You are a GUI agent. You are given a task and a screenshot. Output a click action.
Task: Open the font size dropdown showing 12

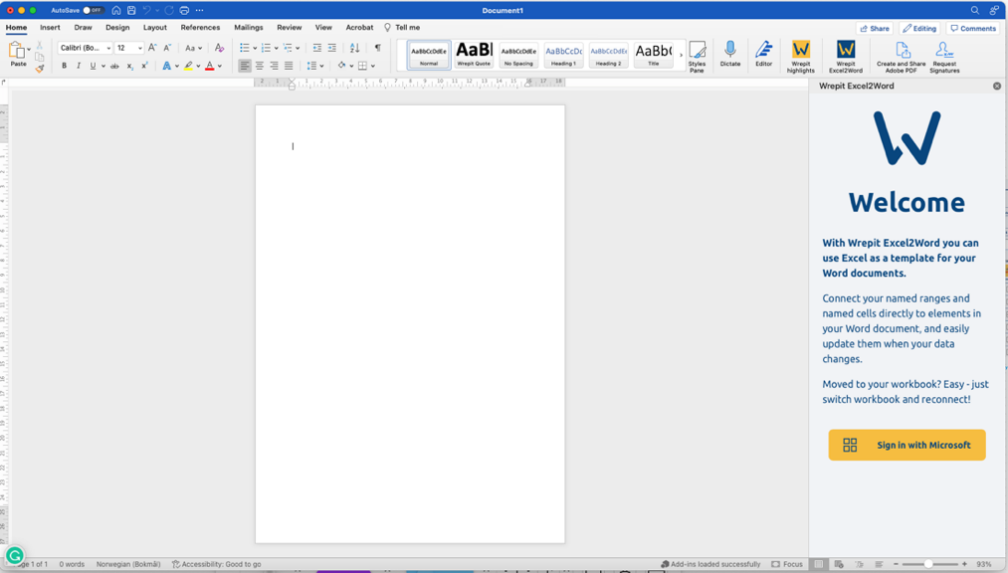pyautogui.click(x=129, y=48)
